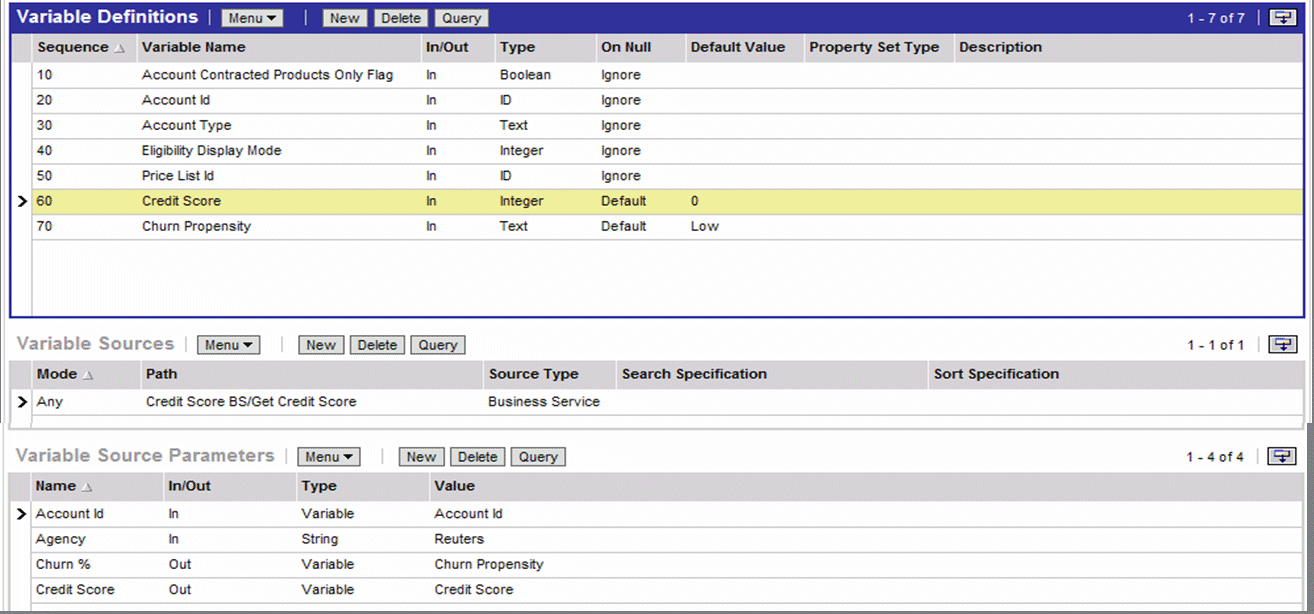Click the row selector arrow beside the Any mode row
This screenshot has height=614, width=1314.
tap(22, 401)
